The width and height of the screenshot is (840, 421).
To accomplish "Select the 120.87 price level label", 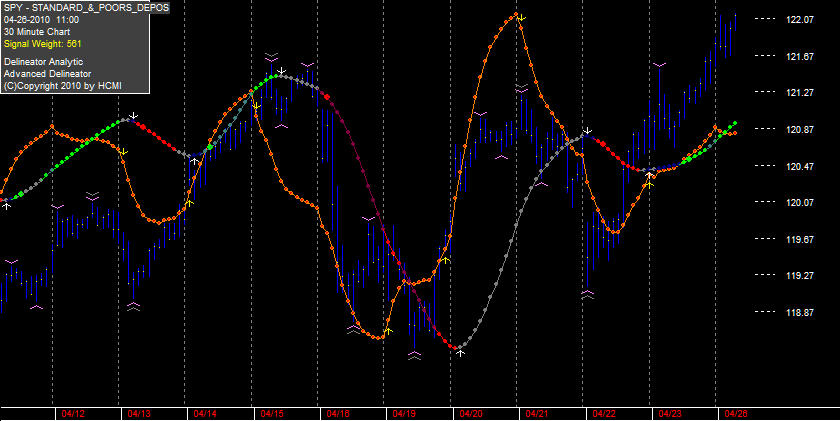I will coord(800,129).
